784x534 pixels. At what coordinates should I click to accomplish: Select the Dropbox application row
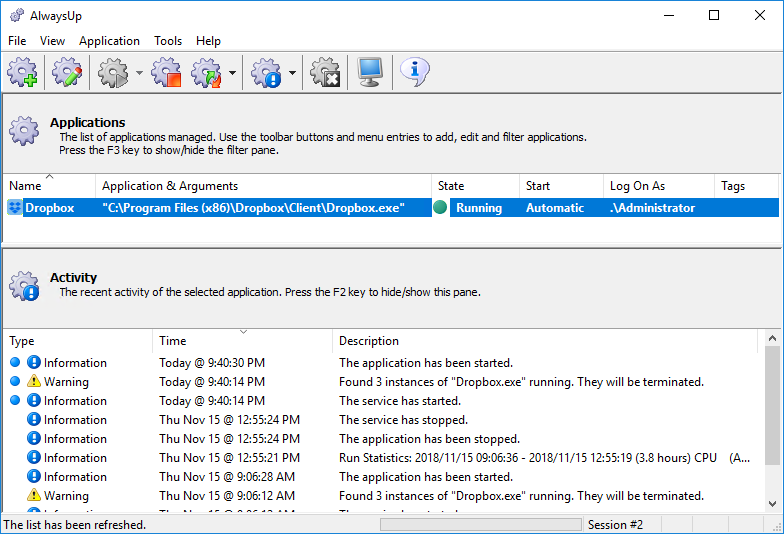(392, 208)
